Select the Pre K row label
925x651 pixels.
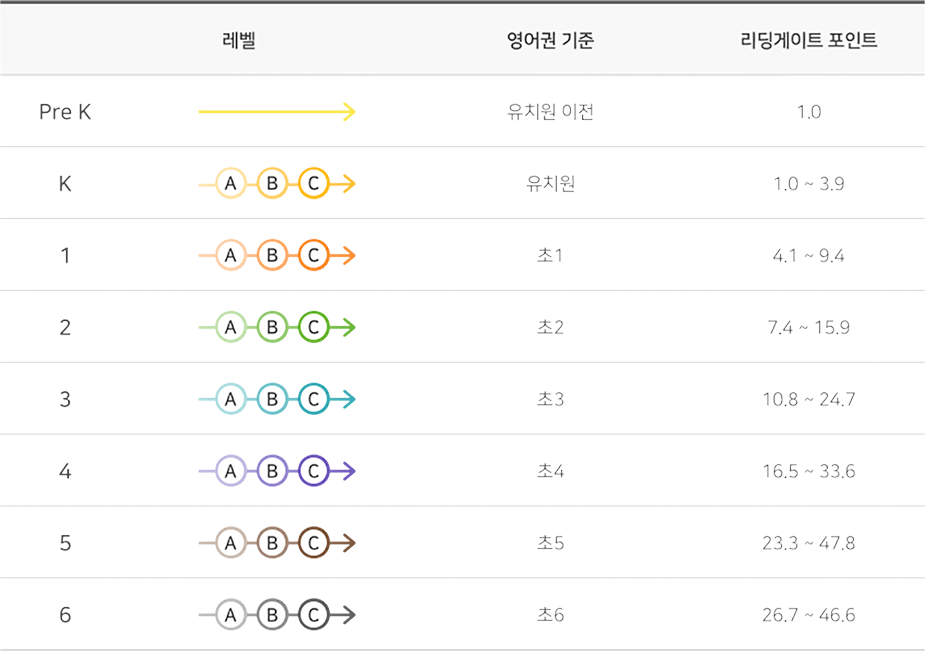click(x=65, y=111)
